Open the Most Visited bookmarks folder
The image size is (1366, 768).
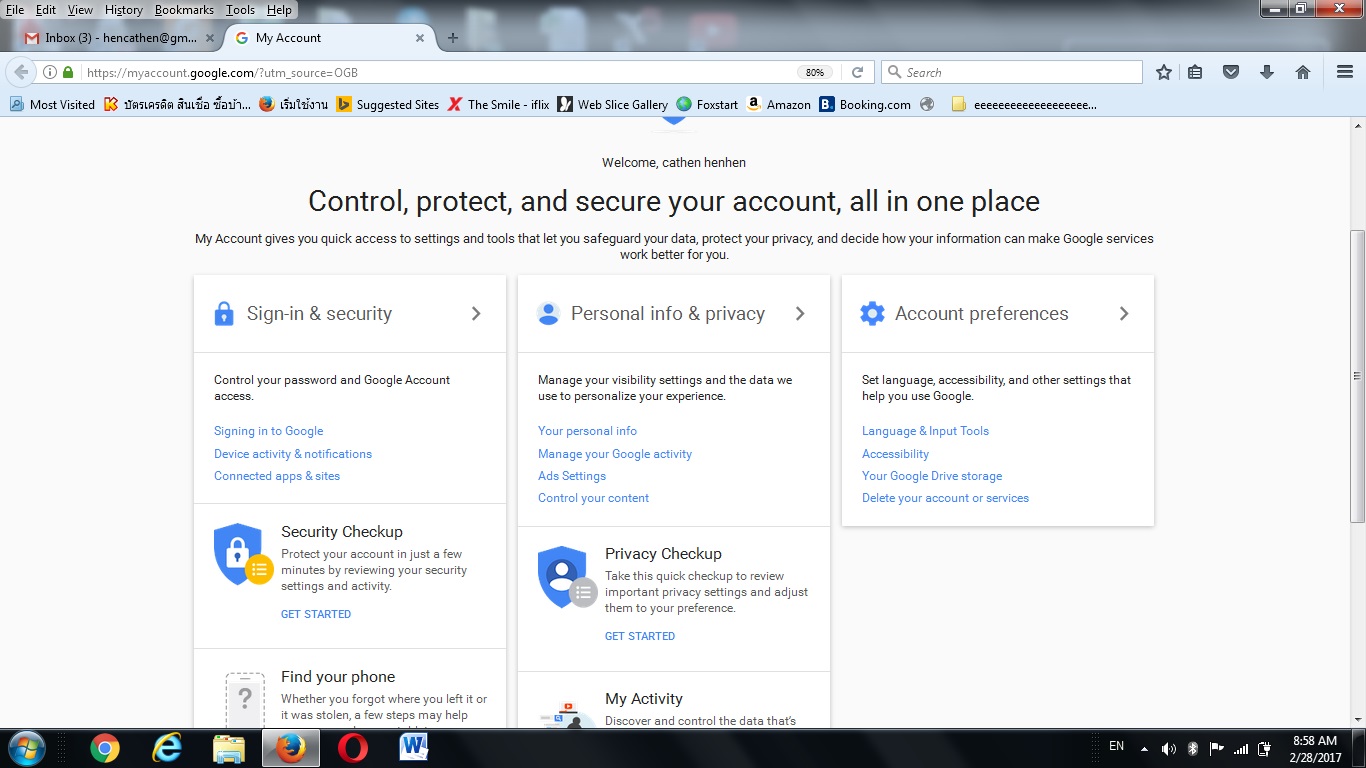point(52,104)
